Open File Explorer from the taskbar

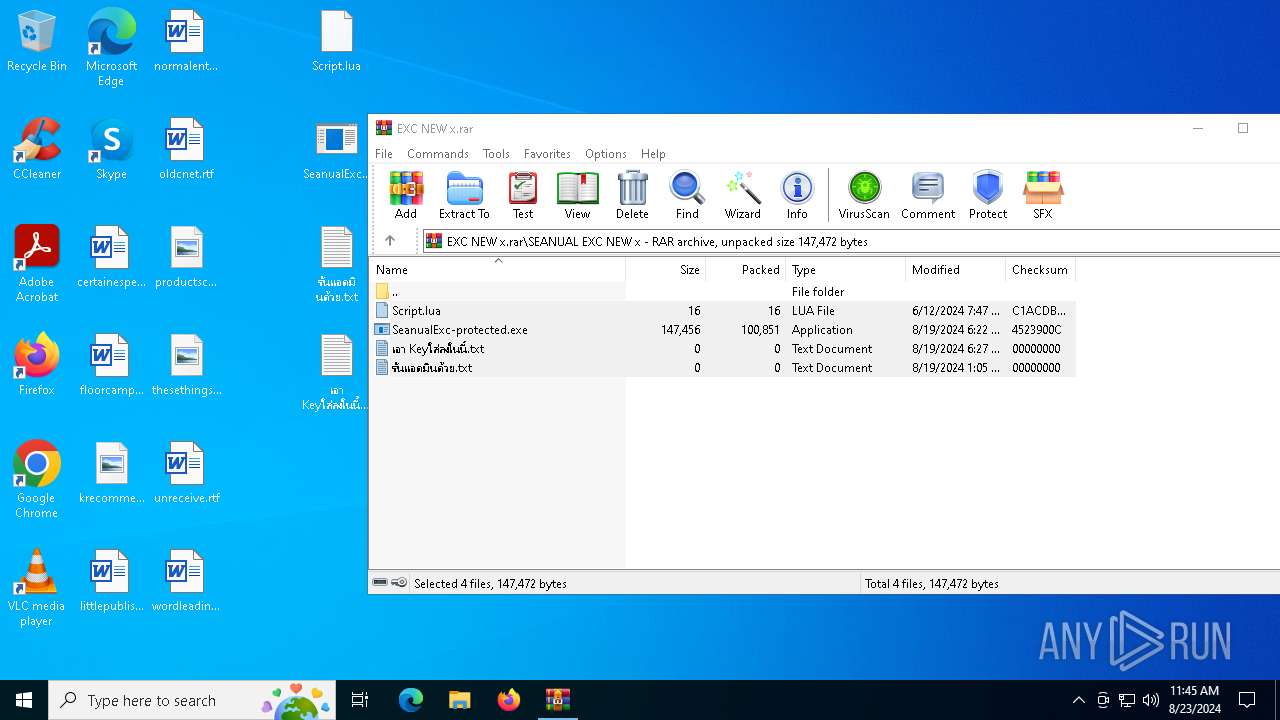pos(459,700)
